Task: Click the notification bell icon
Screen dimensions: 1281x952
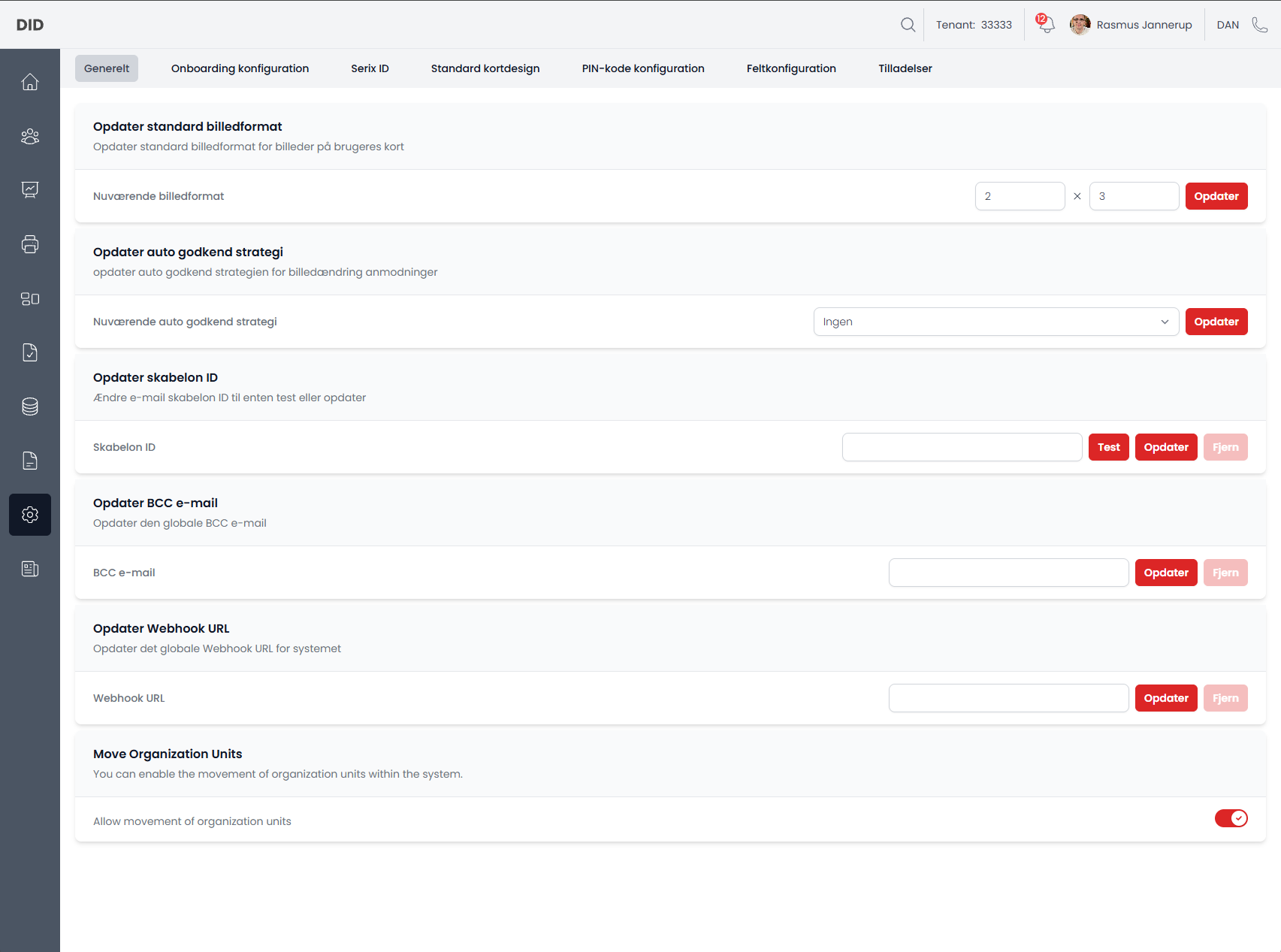Action: tap(1046, 25)
